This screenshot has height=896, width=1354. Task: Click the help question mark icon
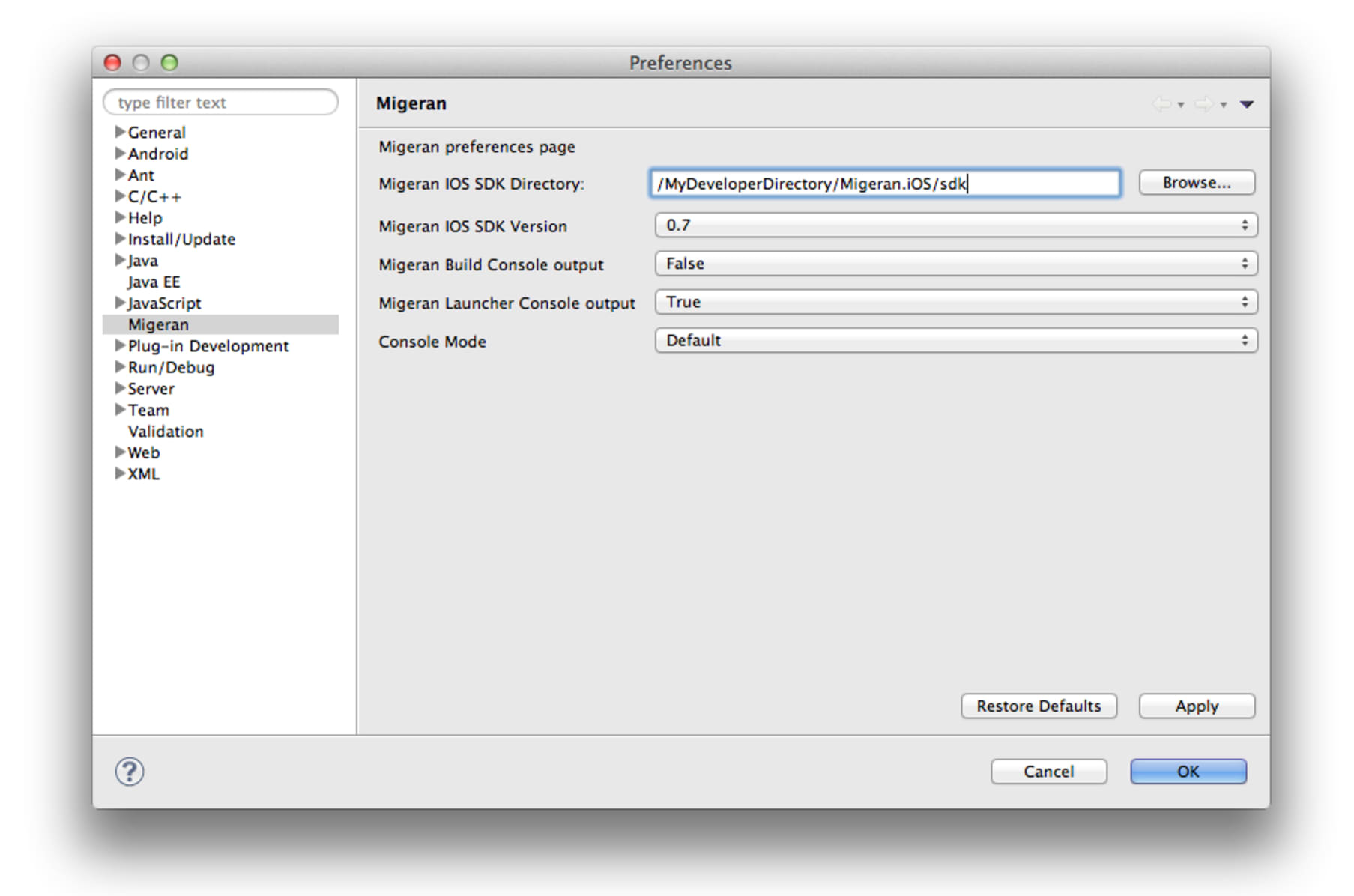[x=129, y=771]
